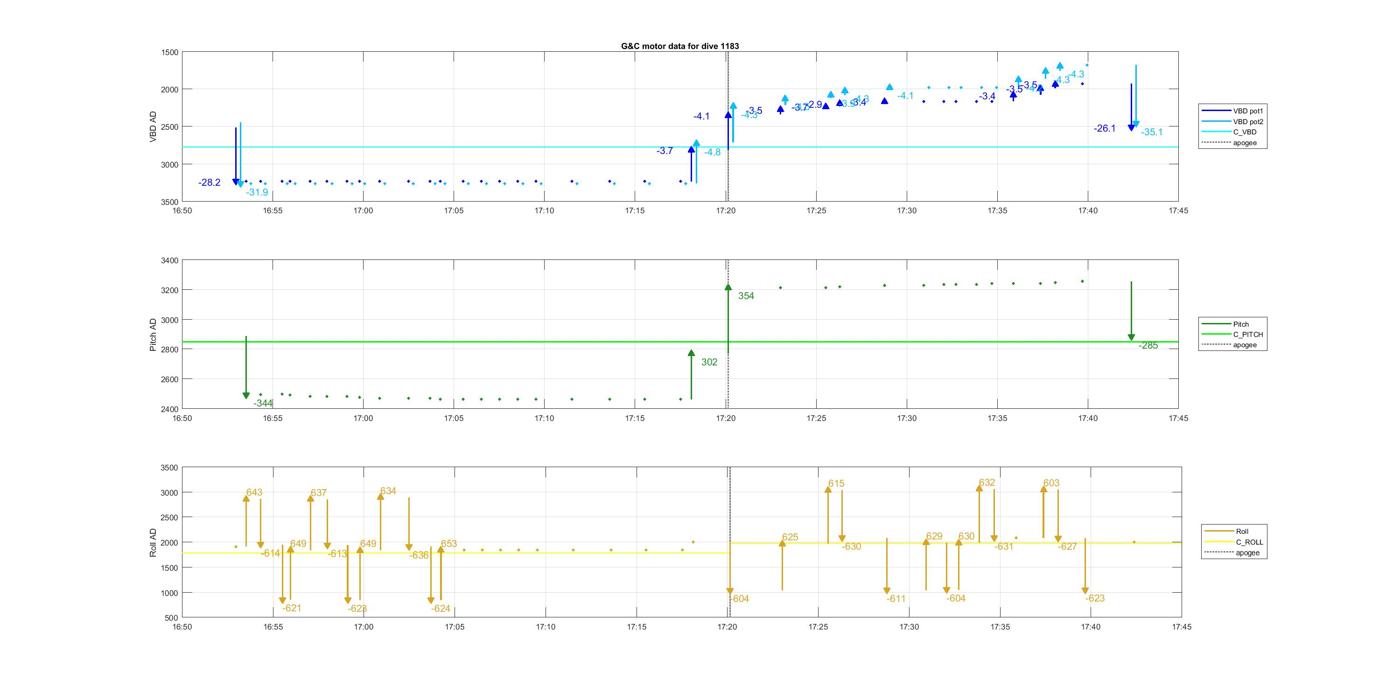Click the '302' pitch data label
This screenshot has width=1400, height=693.
709,362
